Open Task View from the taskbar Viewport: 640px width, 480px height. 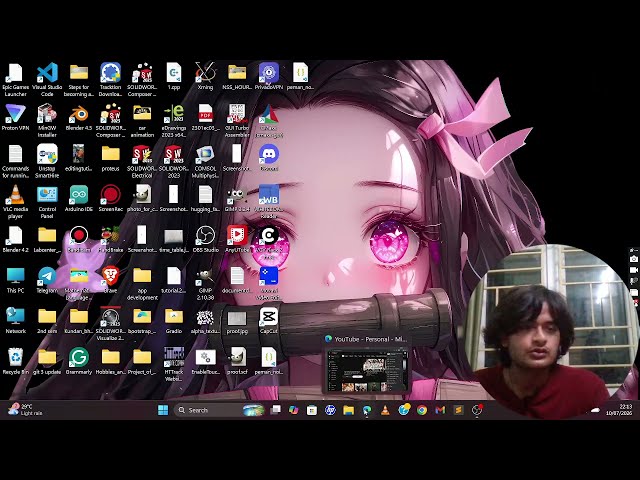click(x=276, y=410)
